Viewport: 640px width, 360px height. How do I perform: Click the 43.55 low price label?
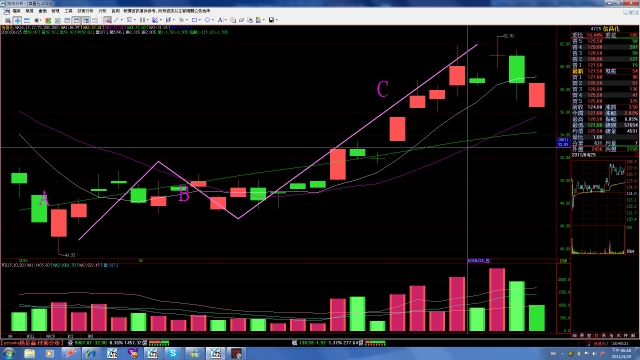tap(70, 255)
